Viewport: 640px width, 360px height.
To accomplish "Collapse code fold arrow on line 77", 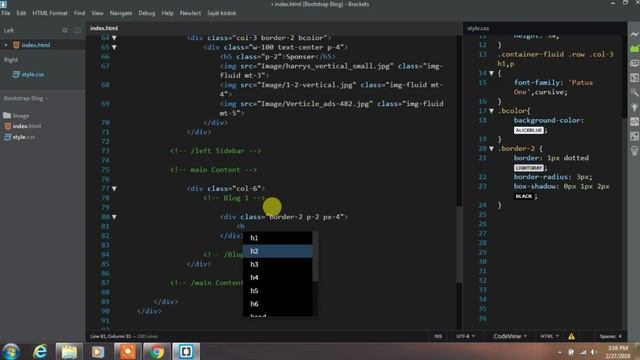I will pyautogui.click(x=114, y=189).
